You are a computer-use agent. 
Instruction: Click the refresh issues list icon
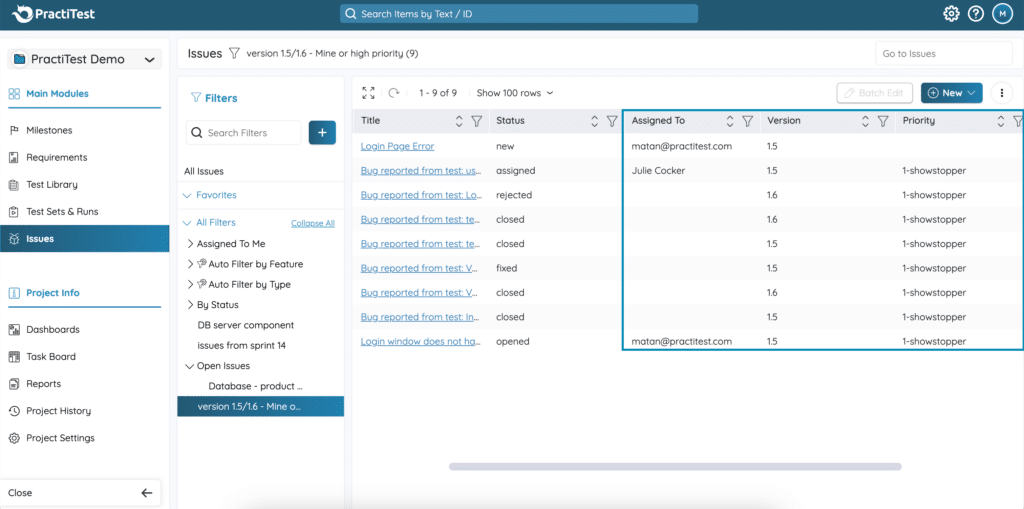(394, 93)
